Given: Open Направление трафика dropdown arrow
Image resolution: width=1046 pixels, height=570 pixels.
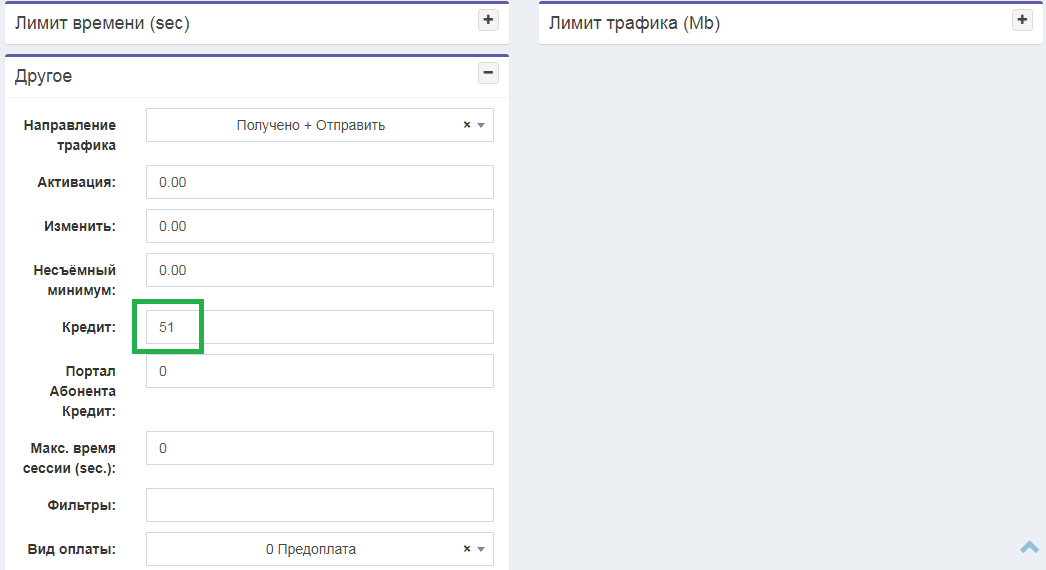Looking at the screenshot, I should click(481, 126).
